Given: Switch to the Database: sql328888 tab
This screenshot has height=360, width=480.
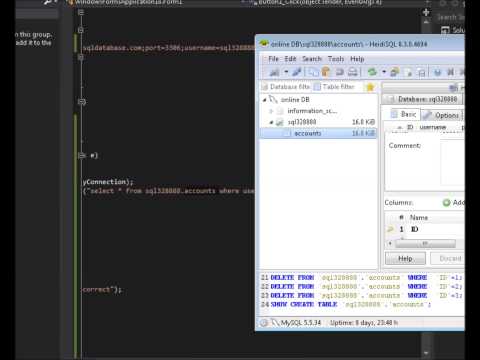Looking at the screenshot, I should [x=422, y=99].
